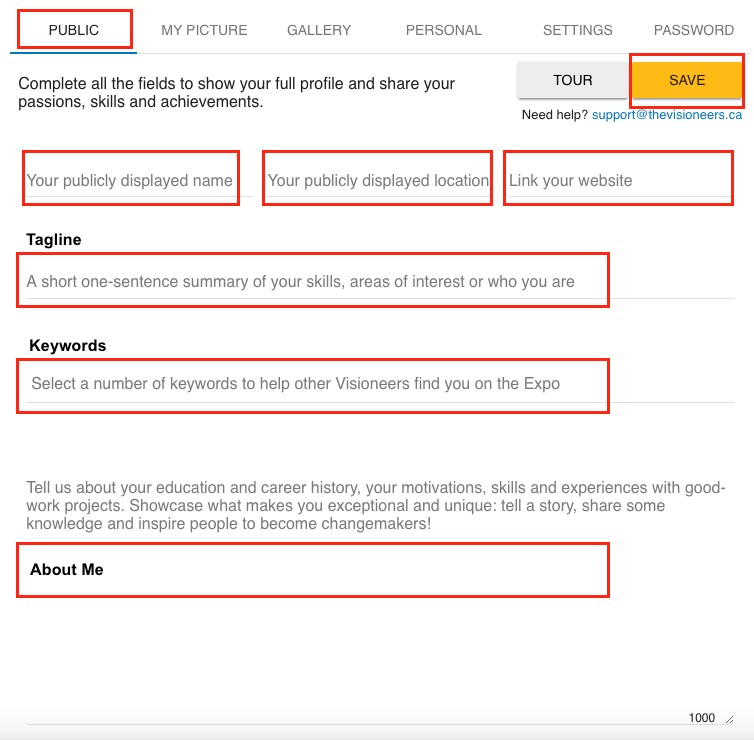The height and width of the screenshot is (740, 754).
Task: Click the 1000 character counter
Action: 702,718
